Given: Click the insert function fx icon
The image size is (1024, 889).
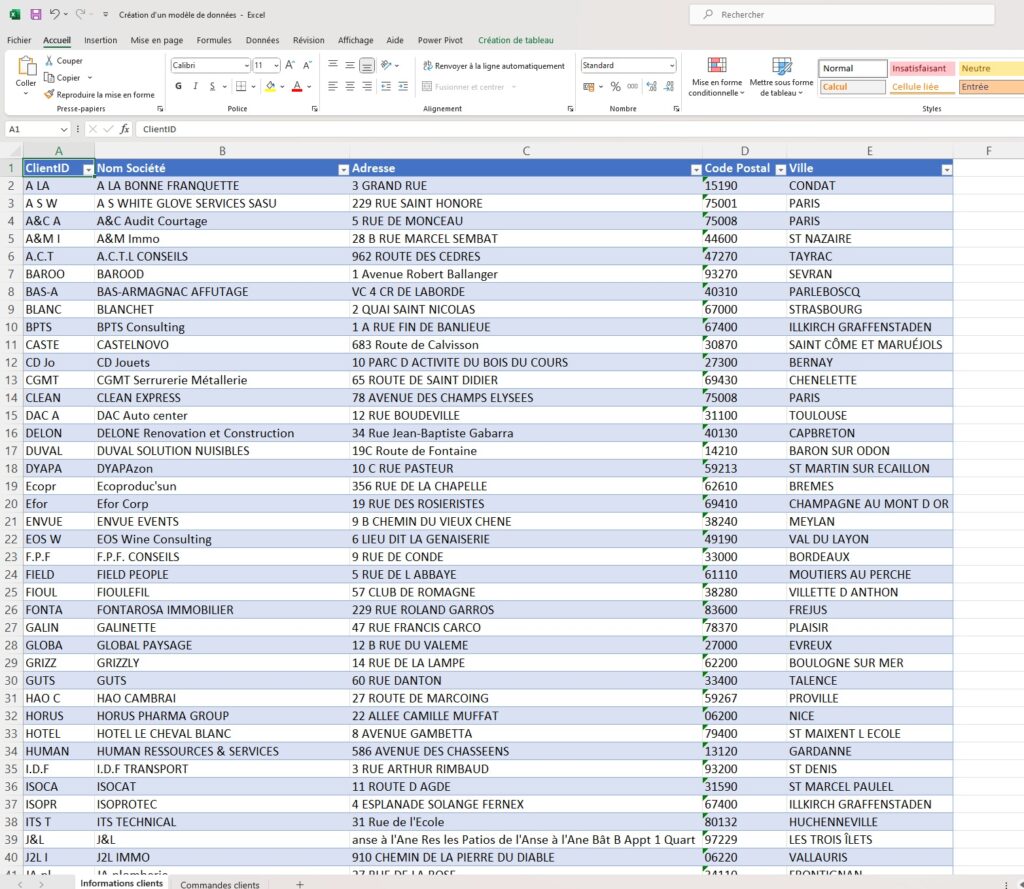Looking at the screenshot, I should (125, 129).
